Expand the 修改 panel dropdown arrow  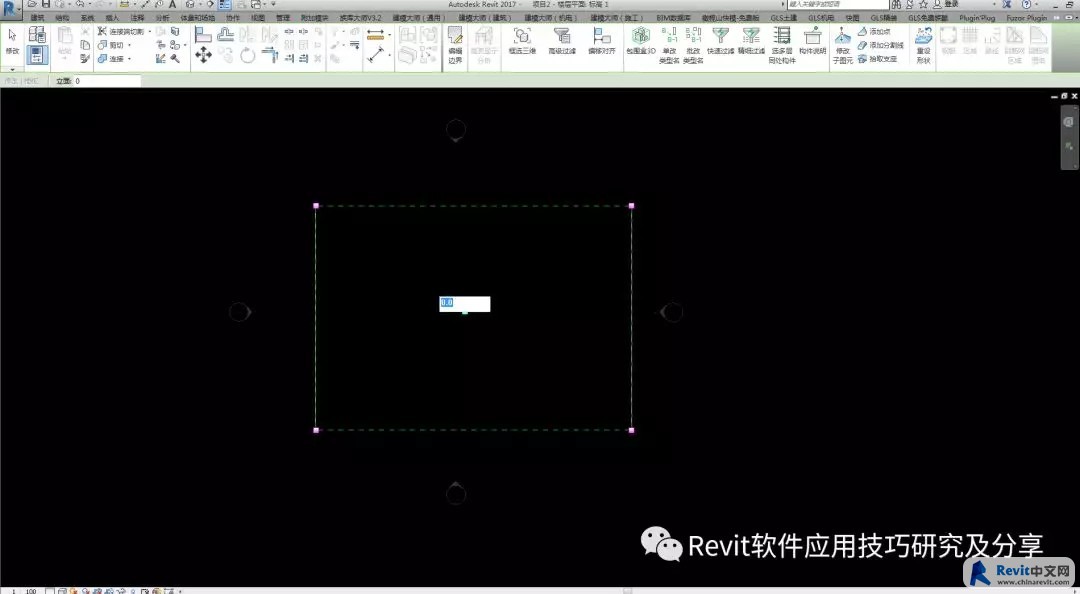tap(12, 70)
